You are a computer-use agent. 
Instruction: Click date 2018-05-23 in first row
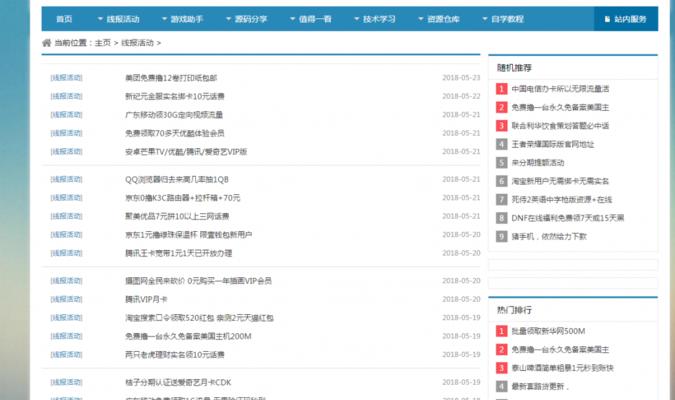pos(461,78)
